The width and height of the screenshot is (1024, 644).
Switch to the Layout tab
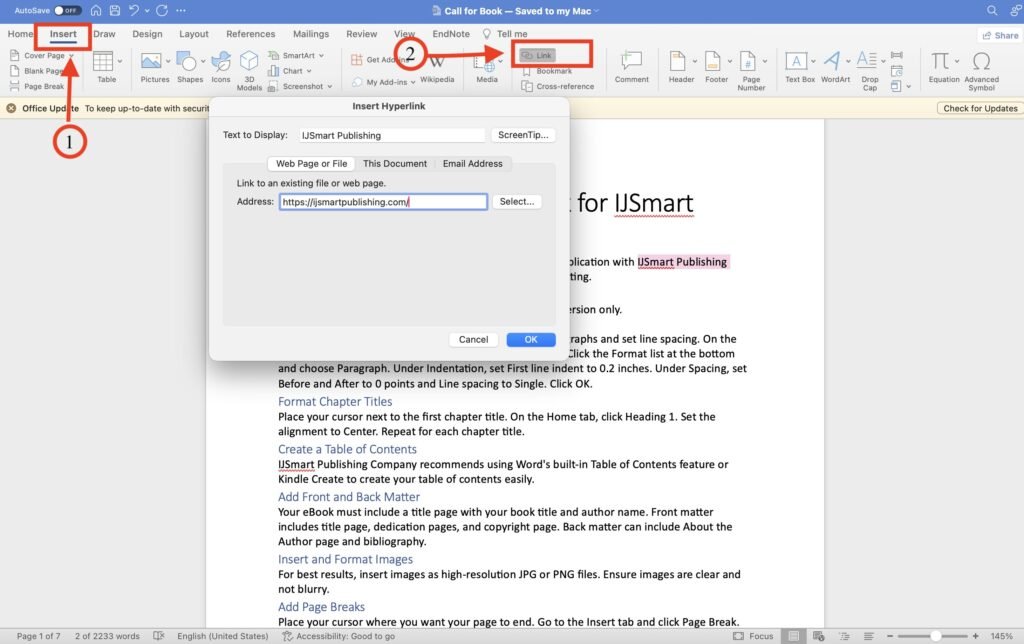tap(194, 34)
